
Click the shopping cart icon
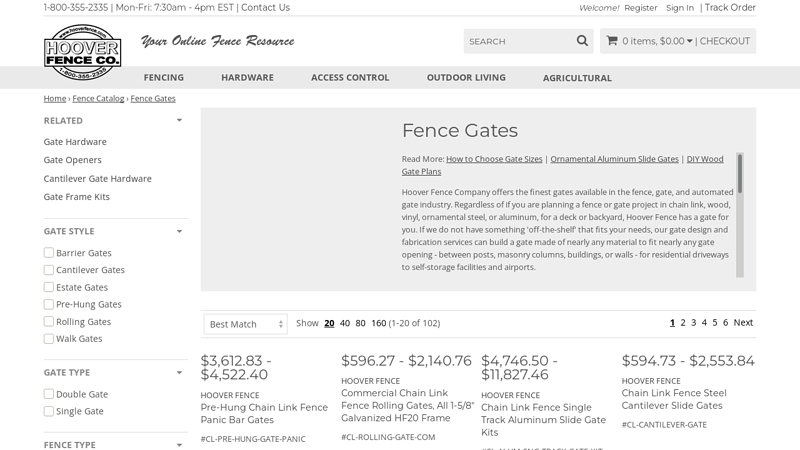point(611,41)
